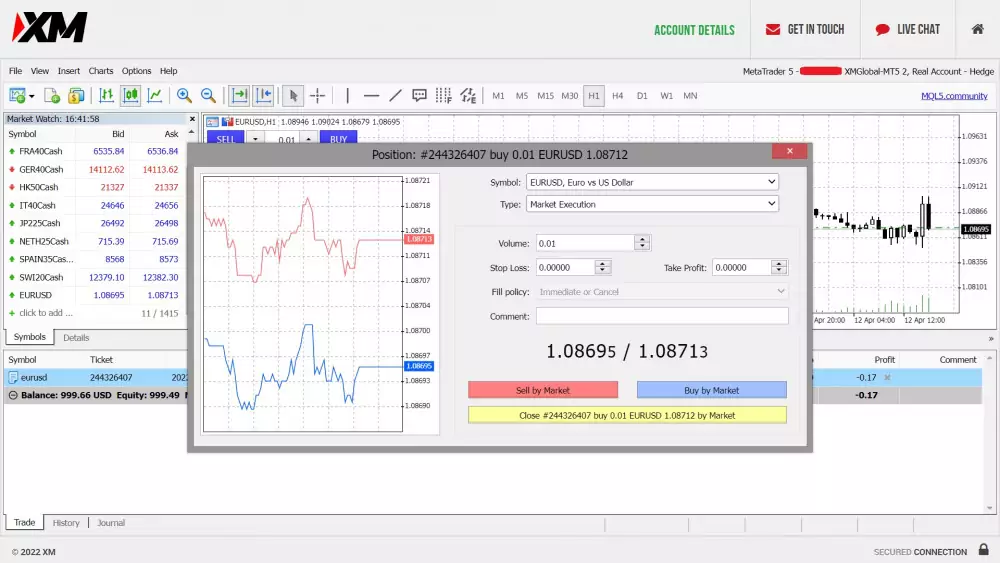Adjust Stop Loss stepper

pyautogui.click(x=603, y=267)
